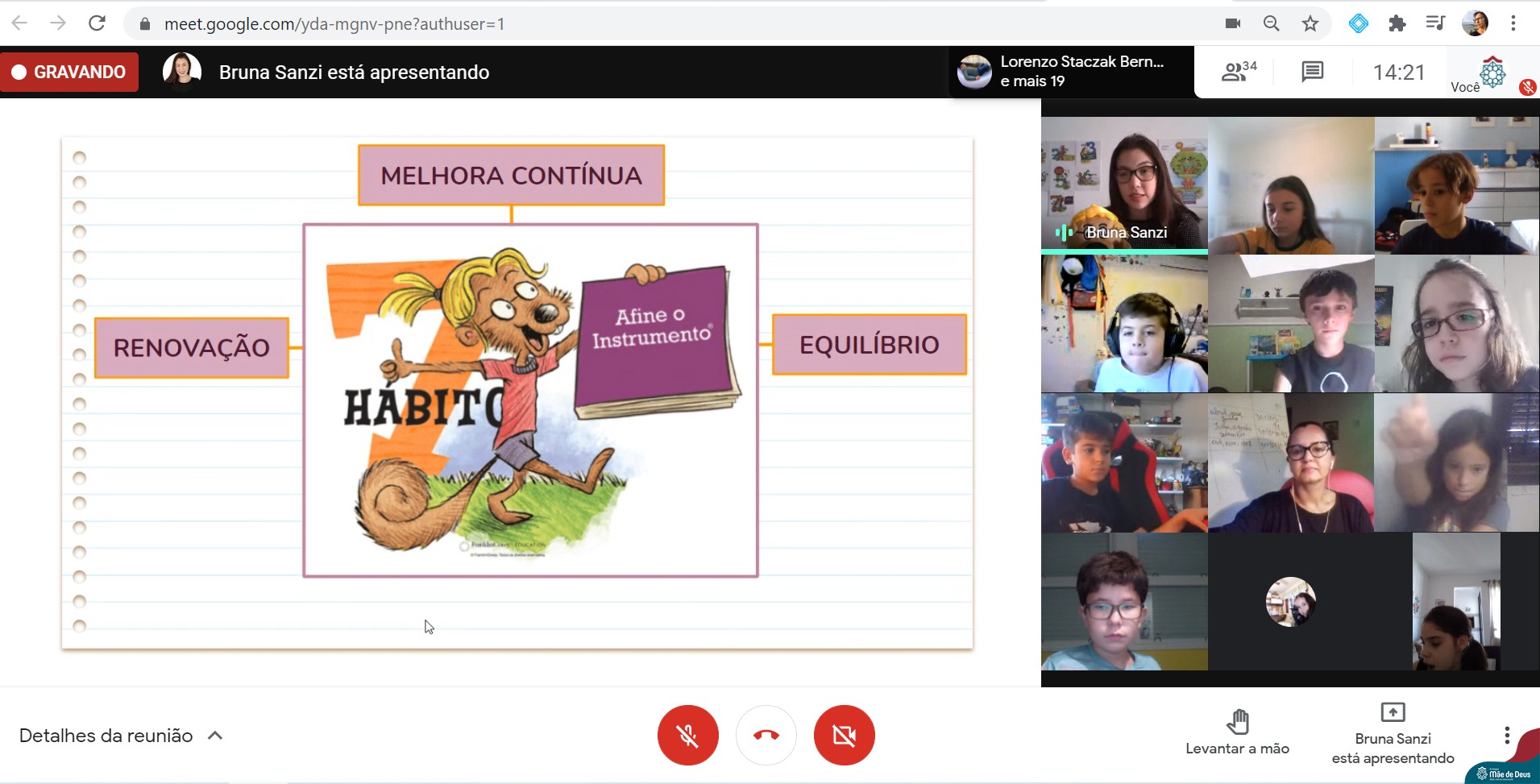The width and height of the screenshot is (1540, 784).
Task: Click the camera indicator in address bar
Action: click(1232, 23)
